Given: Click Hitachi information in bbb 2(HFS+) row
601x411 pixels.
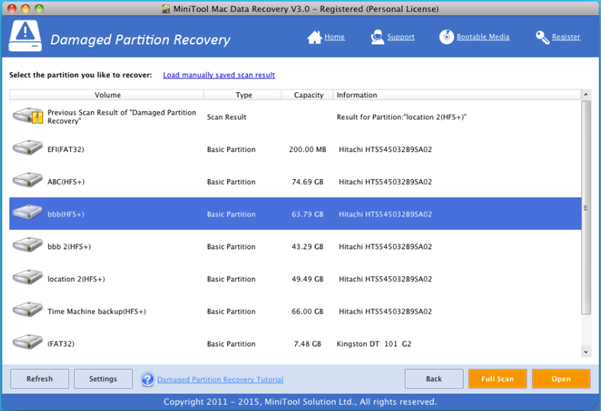Looking at the screenshot, I should [x=385, y=247].
